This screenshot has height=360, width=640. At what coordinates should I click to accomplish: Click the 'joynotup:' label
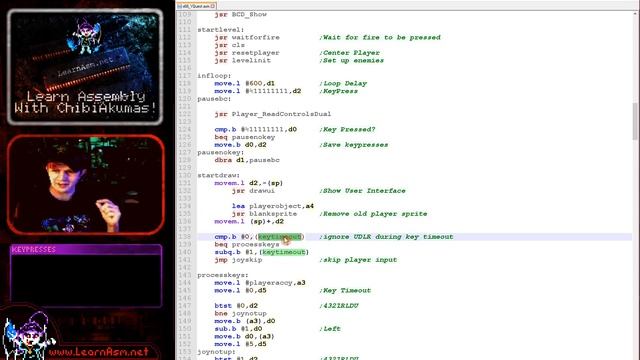click(x=216, y=352)
